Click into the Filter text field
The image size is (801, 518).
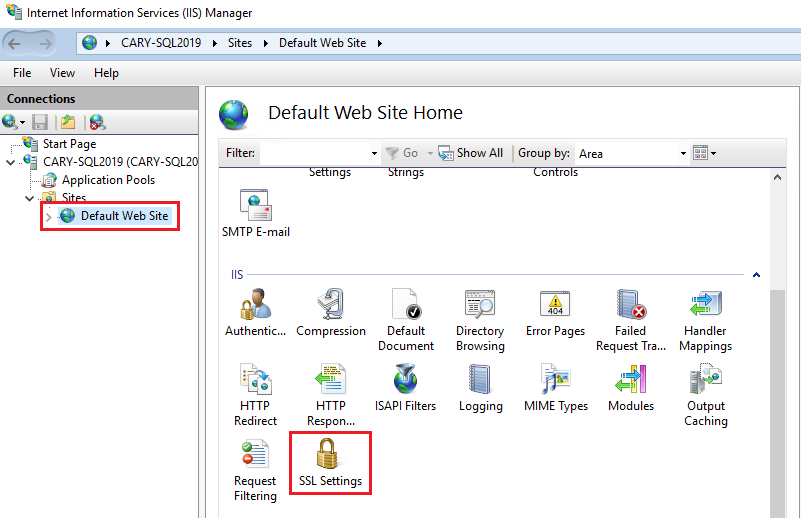coord(315,153)
